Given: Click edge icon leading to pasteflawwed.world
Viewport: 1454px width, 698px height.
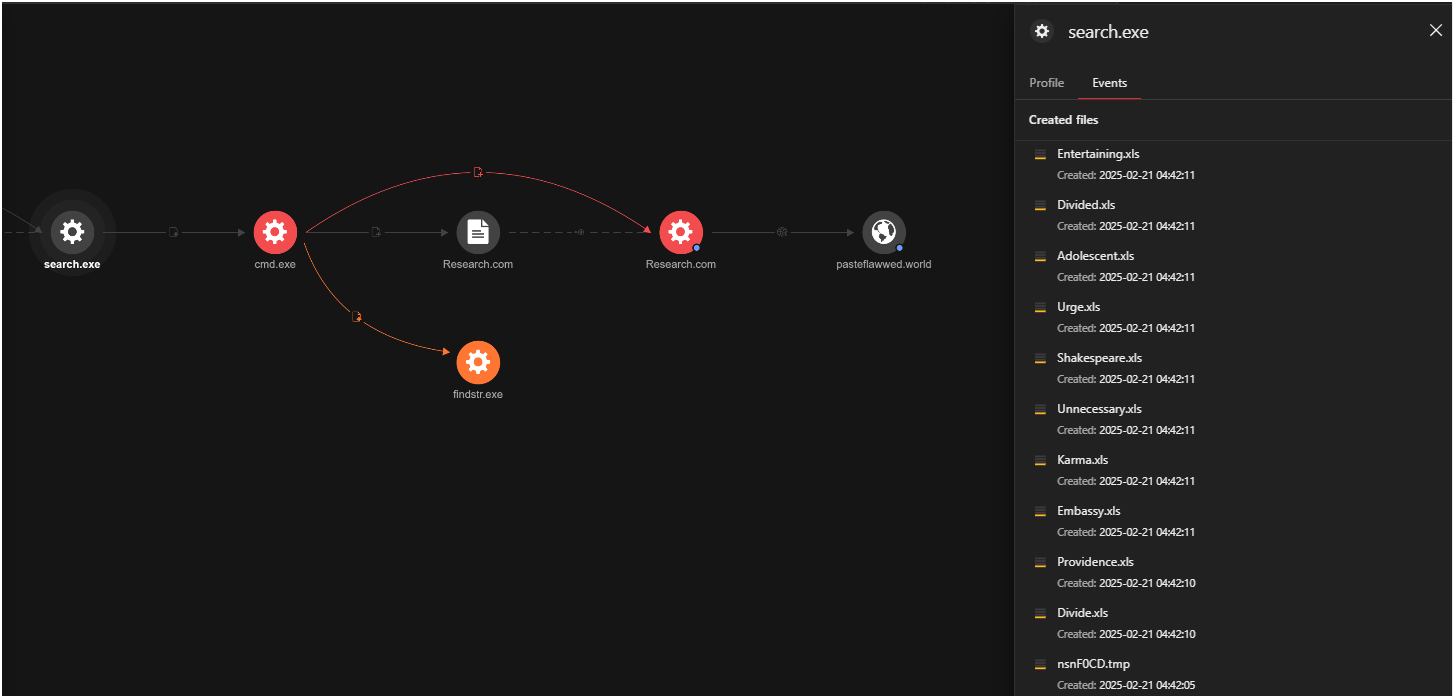Looking at the screenshot, I should click(x=782, y=232).
